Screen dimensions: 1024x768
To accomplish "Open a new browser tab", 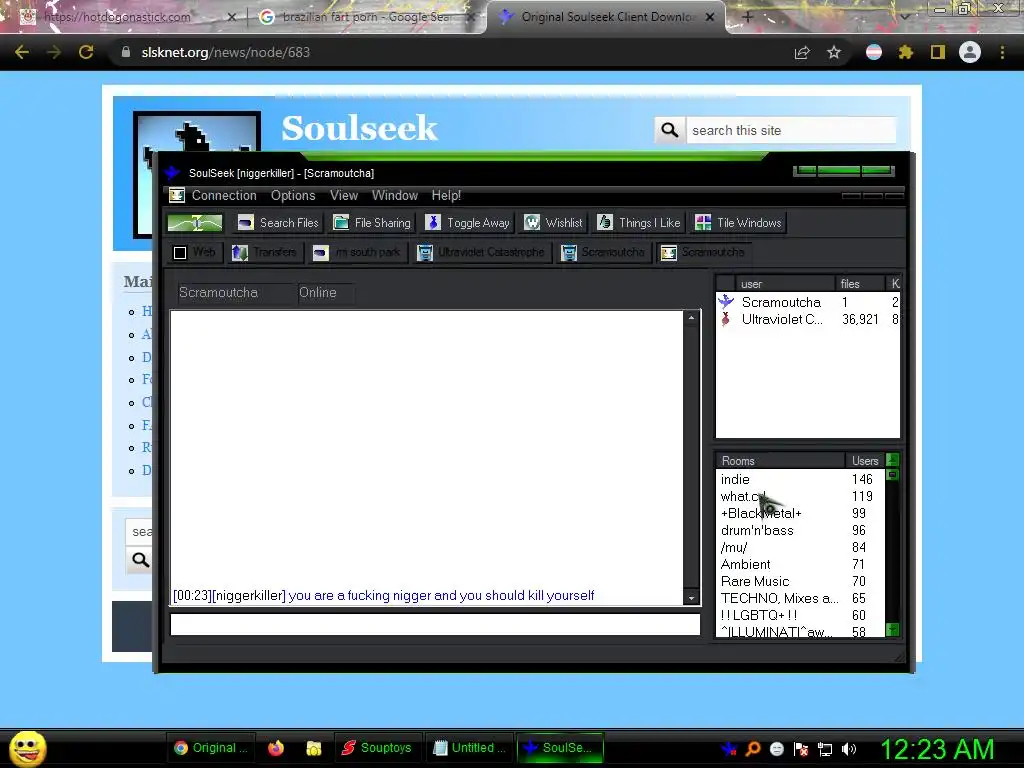I will (748, 17).
